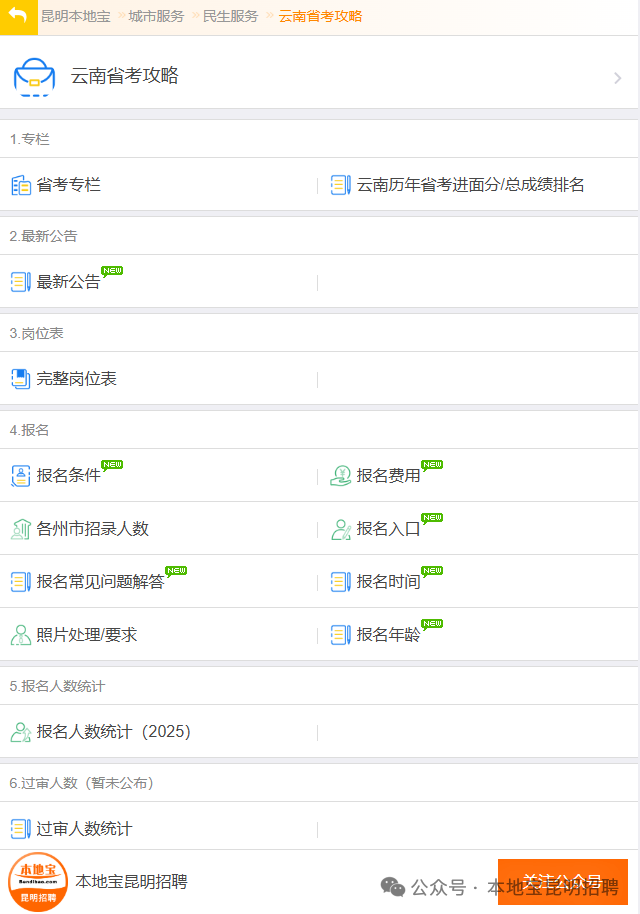Select the 省考专栏 column icon
640x914 pixels.
pos(20,184)
